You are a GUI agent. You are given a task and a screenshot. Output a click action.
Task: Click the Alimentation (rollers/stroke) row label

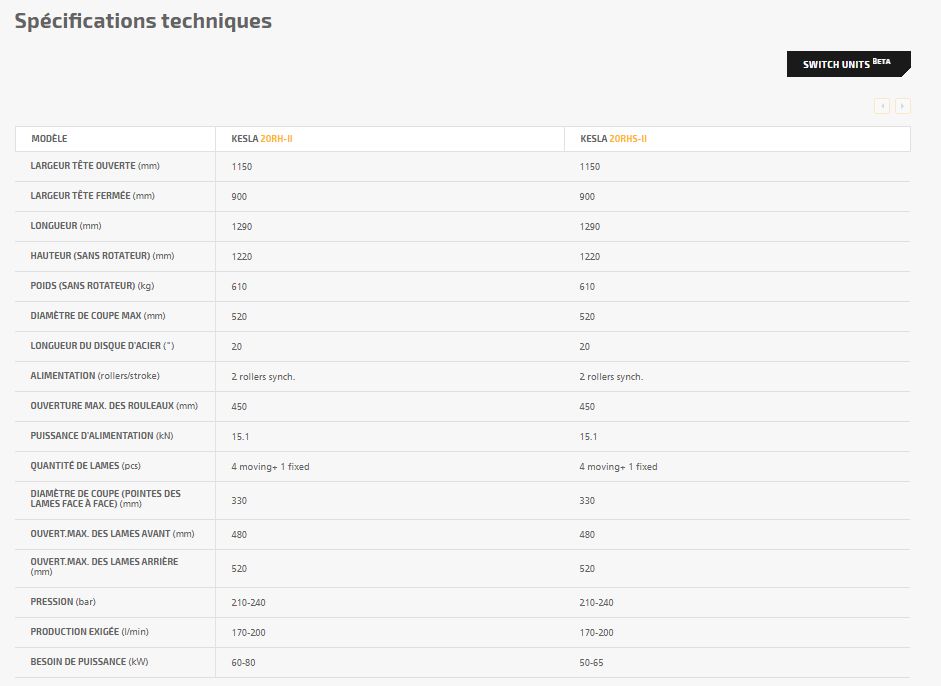coord(95,376)
